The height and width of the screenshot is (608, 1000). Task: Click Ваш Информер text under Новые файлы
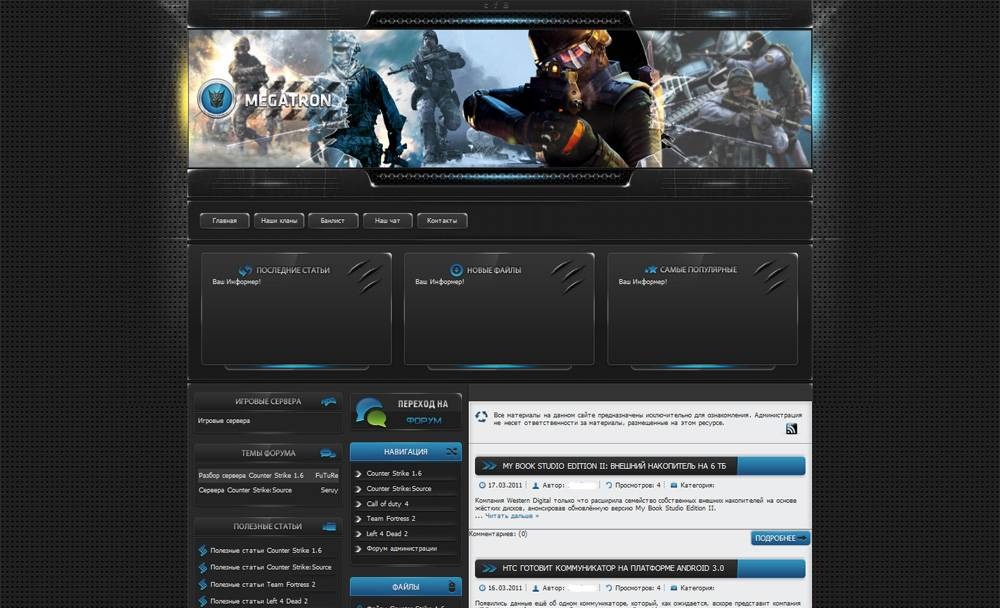tap(439, 281)
